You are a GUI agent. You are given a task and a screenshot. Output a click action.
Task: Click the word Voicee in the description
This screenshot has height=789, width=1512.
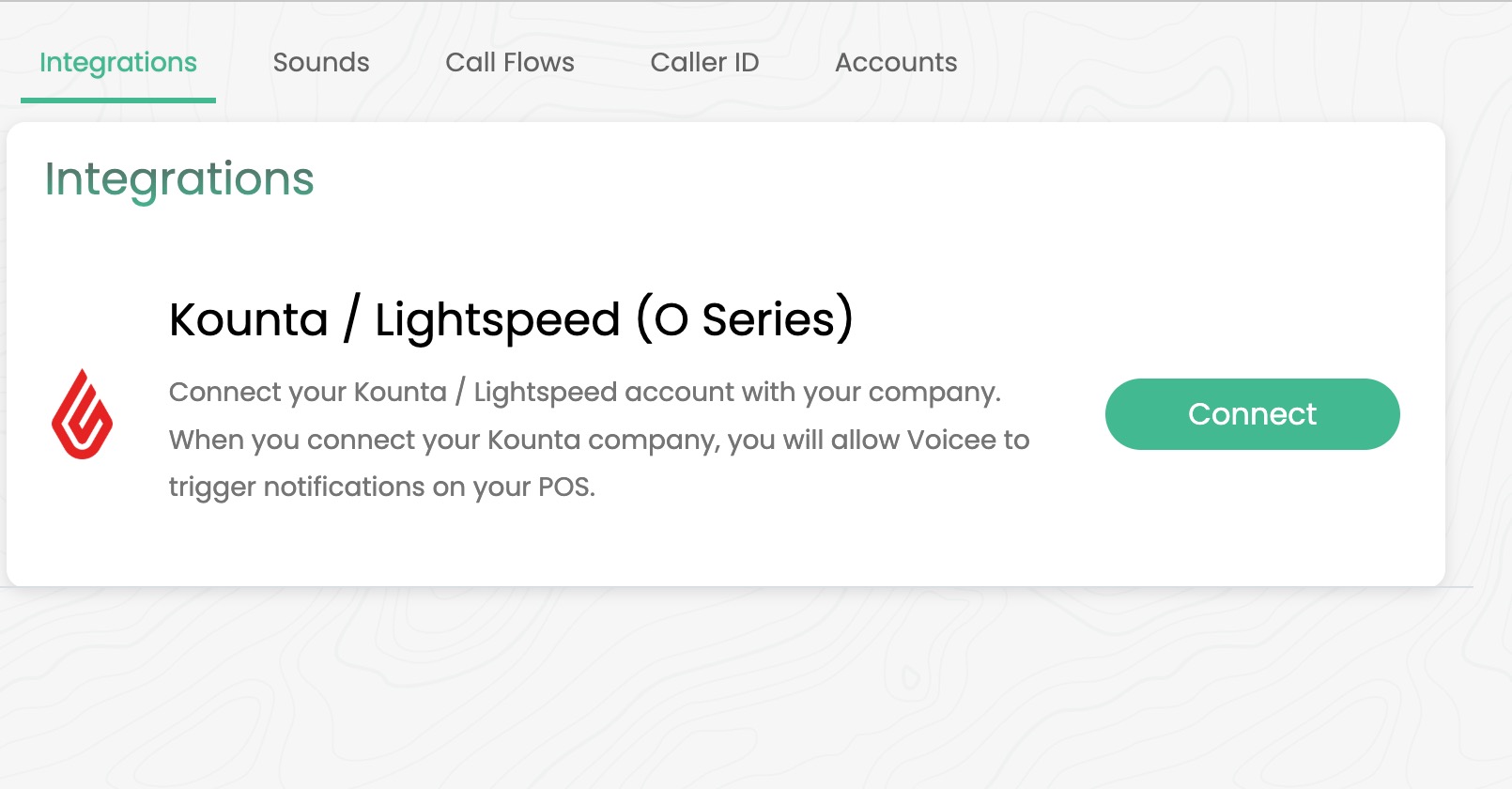click(950, 440)
